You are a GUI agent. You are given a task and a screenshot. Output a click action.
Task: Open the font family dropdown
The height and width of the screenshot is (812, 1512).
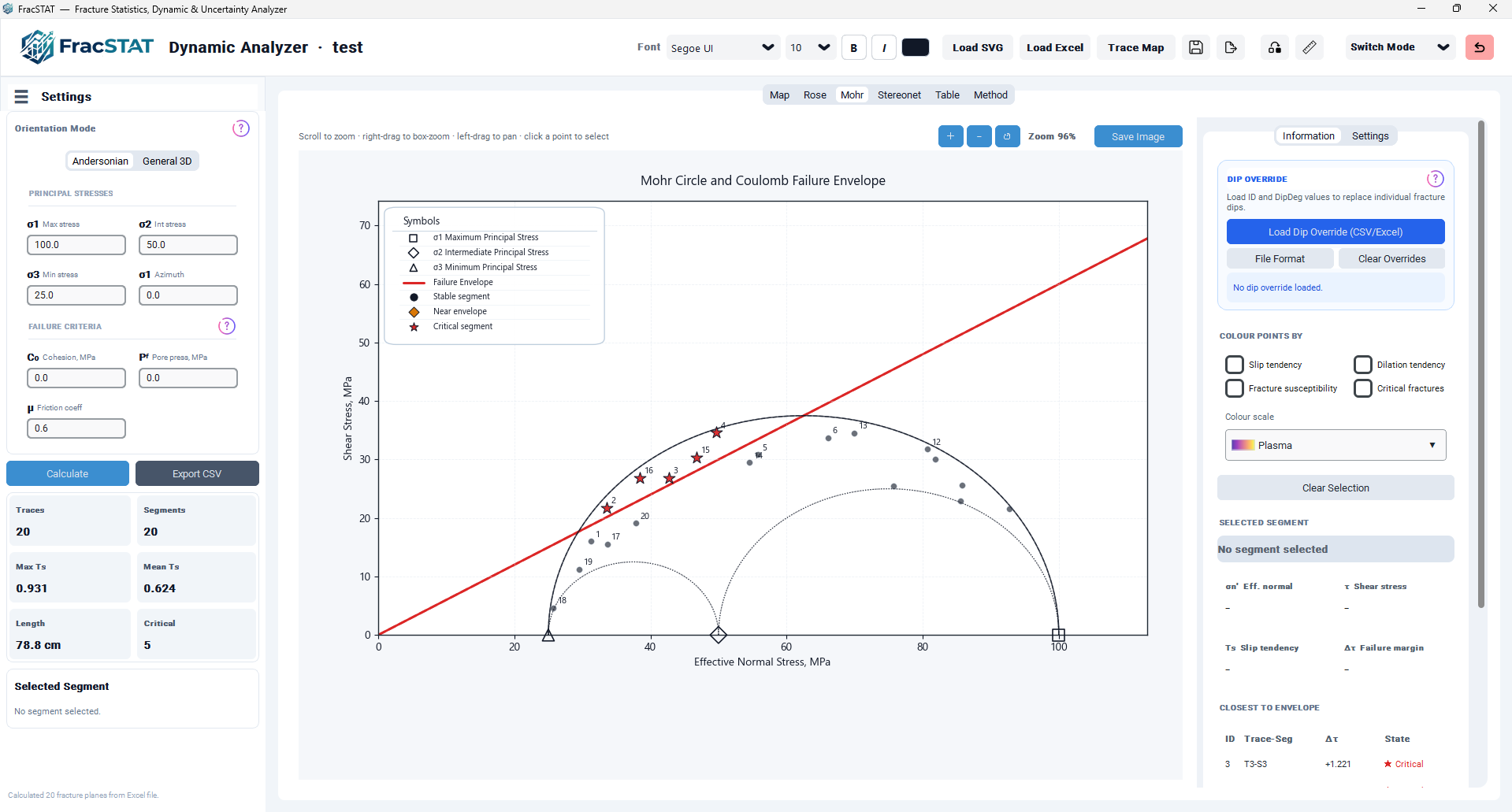tap(723, 47)
